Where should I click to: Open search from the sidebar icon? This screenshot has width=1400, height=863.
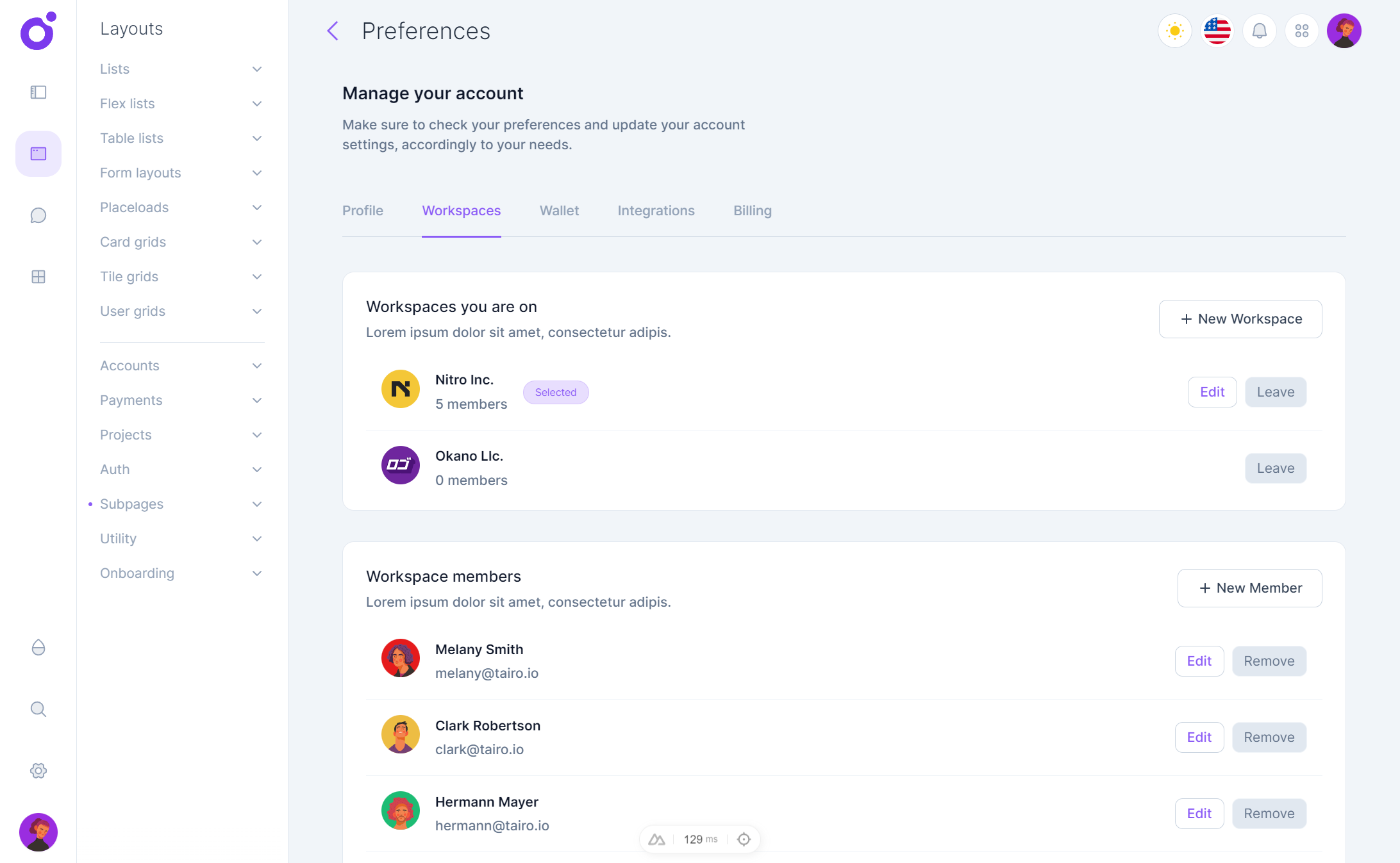(38, 709)
